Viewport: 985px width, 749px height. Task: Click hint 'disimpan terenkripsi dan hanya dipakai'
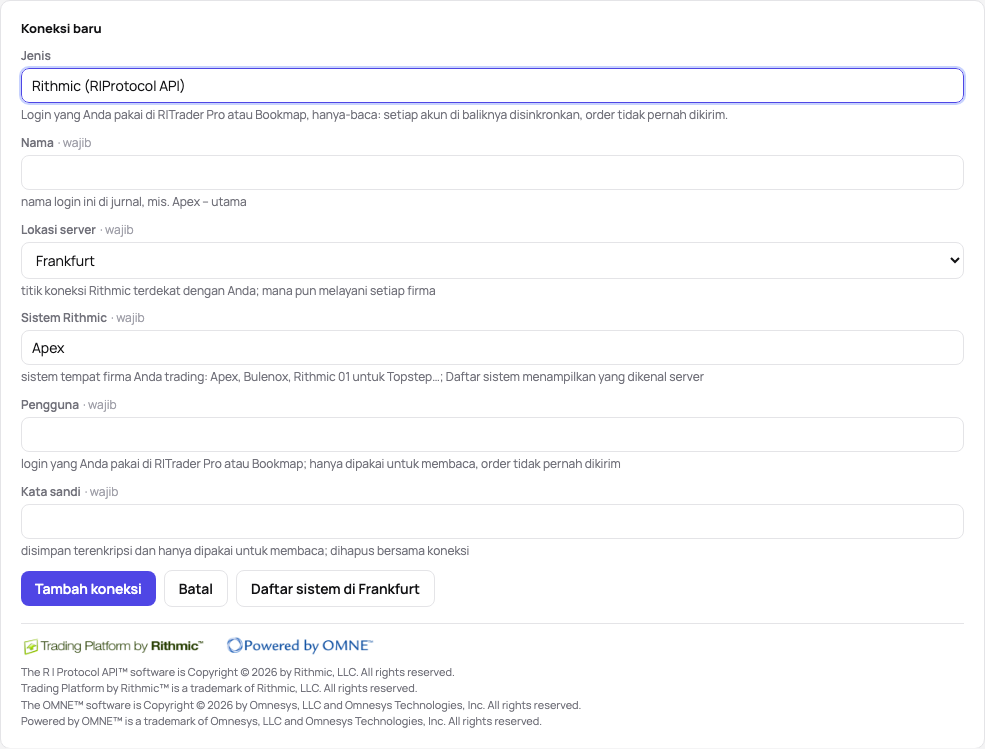[245, 550]
